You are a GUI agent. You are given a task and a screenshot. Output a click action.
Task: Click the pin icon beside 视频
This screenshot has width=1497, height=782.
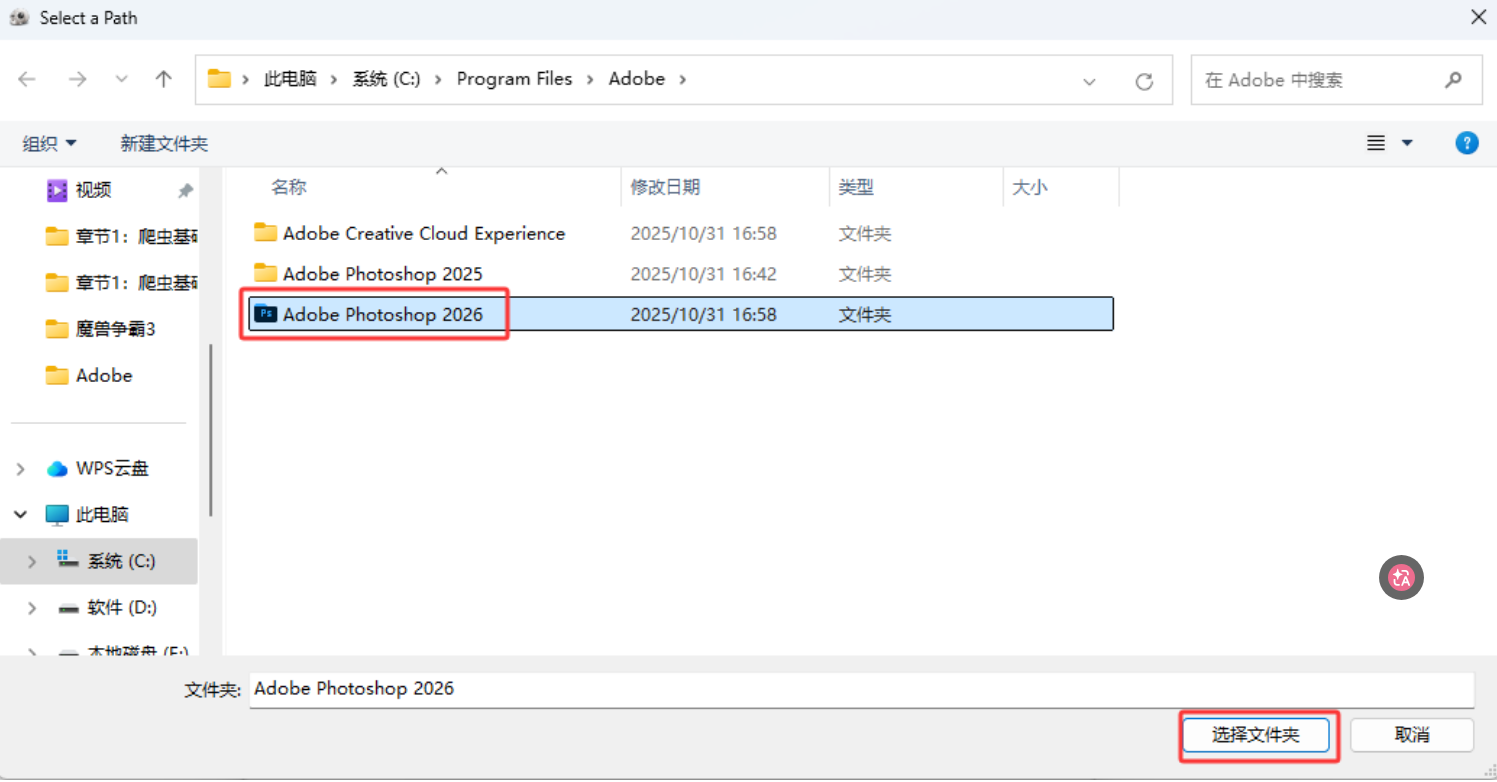tap(185, 190)
